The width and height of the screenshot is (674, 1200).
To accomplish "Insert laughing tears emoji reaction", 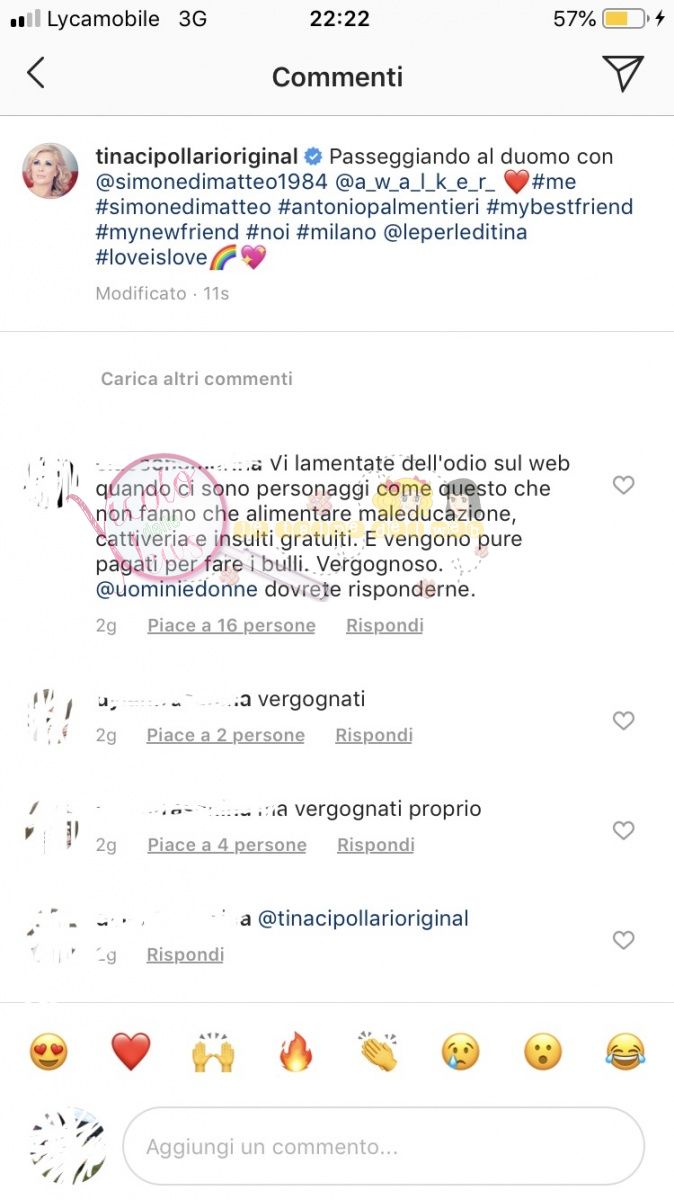I will tap(625, 1052).
